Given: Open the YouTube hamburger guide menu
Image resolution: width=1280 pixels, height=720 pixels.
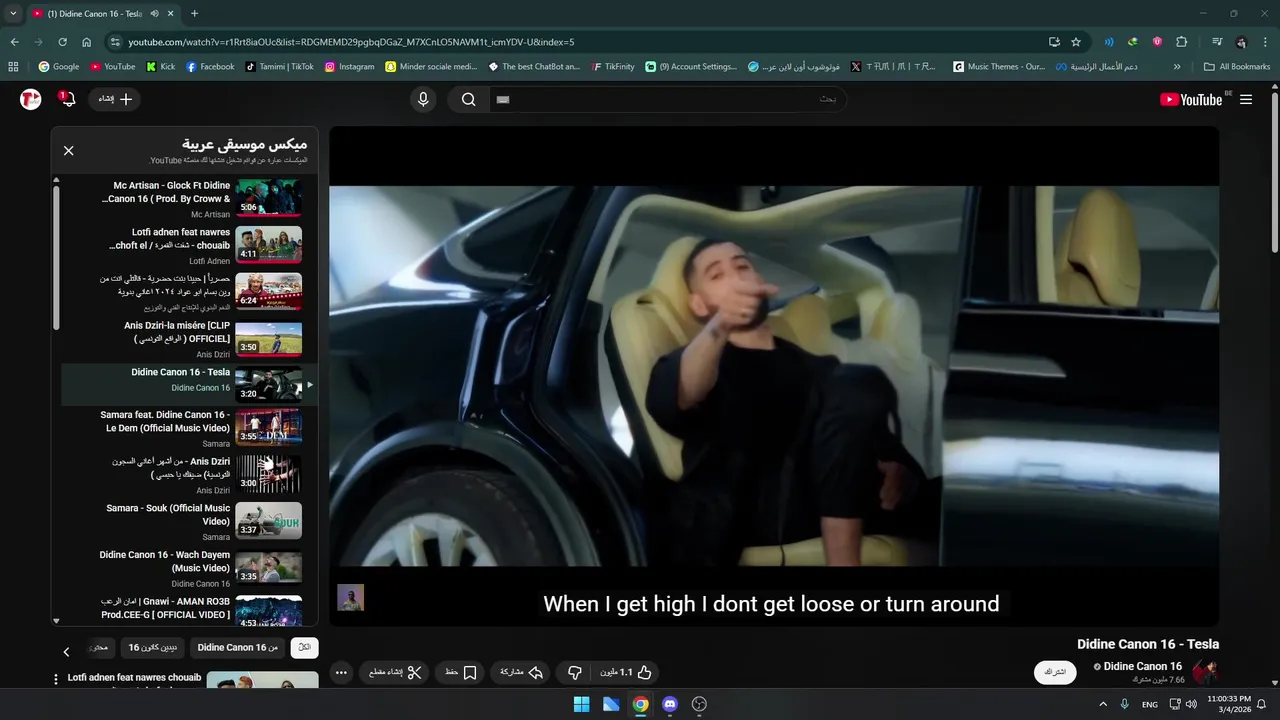Looking at the screenshot, I should click(1246, 99).
